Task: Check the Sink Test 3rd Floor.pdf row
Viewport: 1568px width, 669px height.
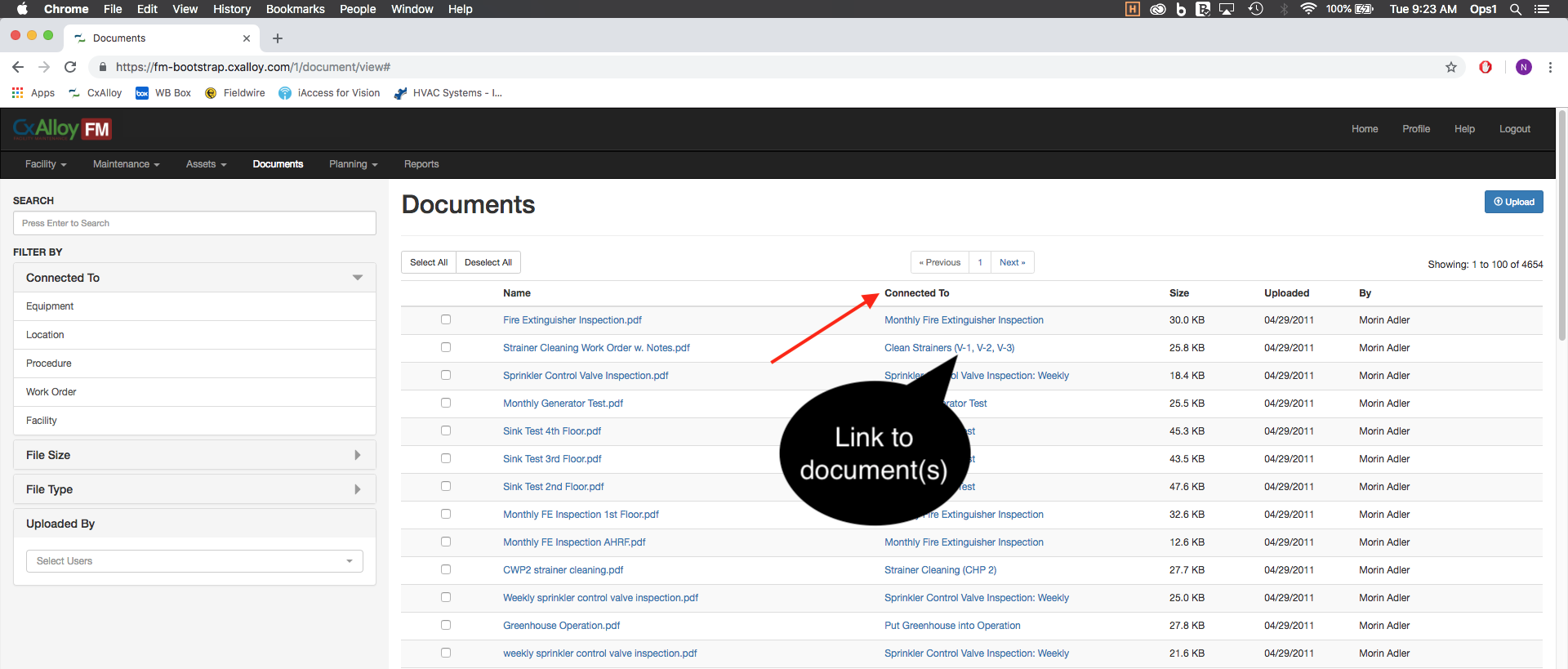Action: (446, 458)
